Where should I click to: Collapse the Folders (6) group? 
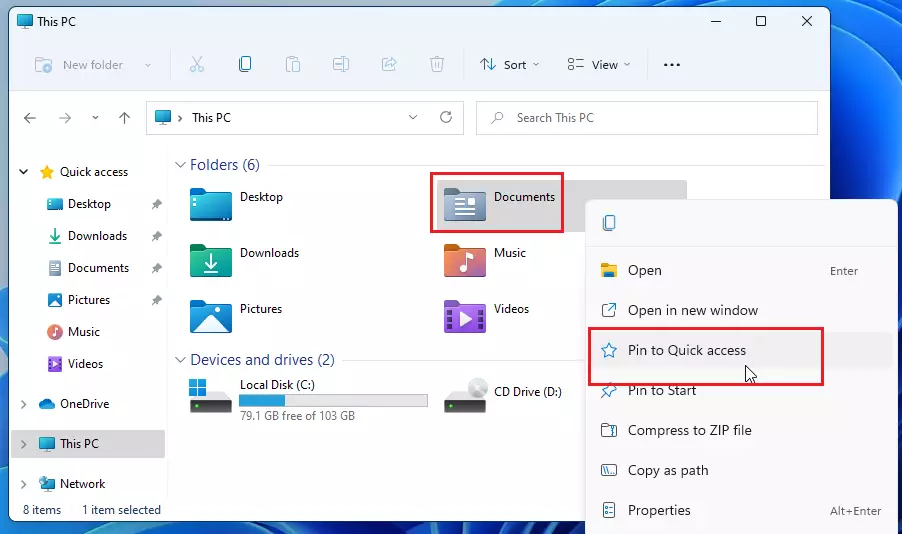(x=180, y=165)
